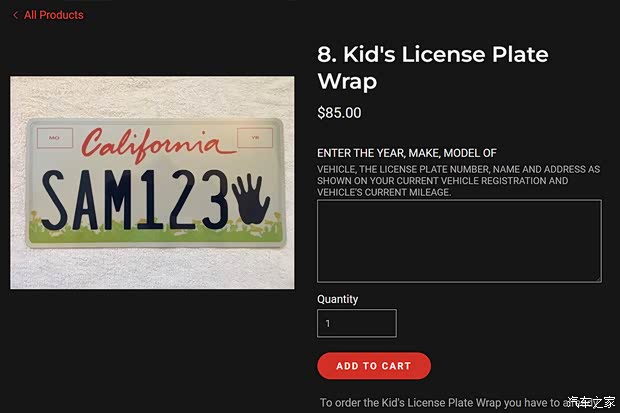Click the word Wrap in the product title
The image size is (620, 413).
[x=347, y=81]
